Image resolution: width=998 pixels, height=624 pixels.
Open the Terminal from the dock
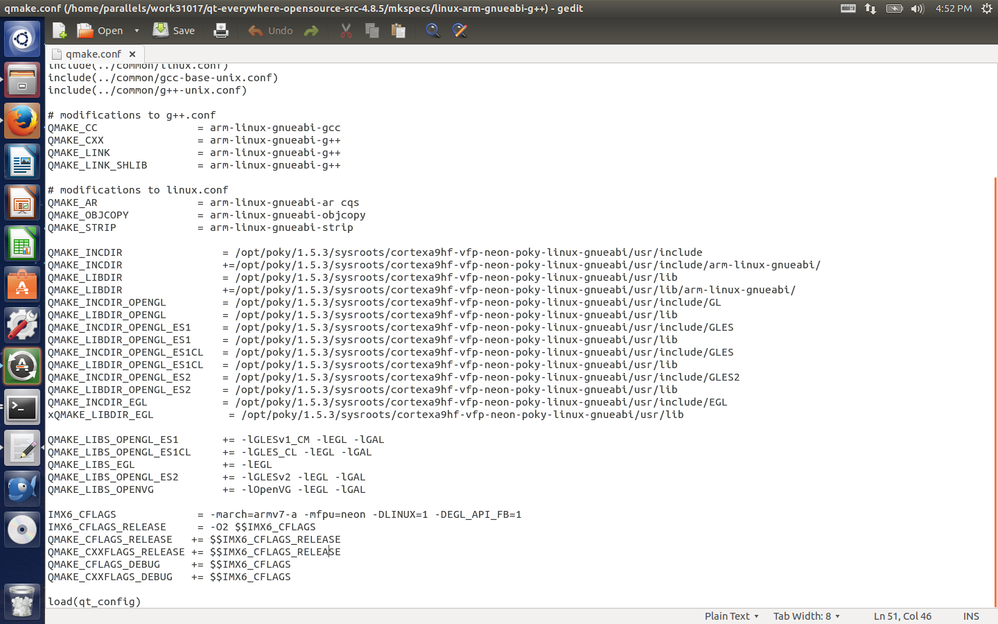click(x=20, y=406)
